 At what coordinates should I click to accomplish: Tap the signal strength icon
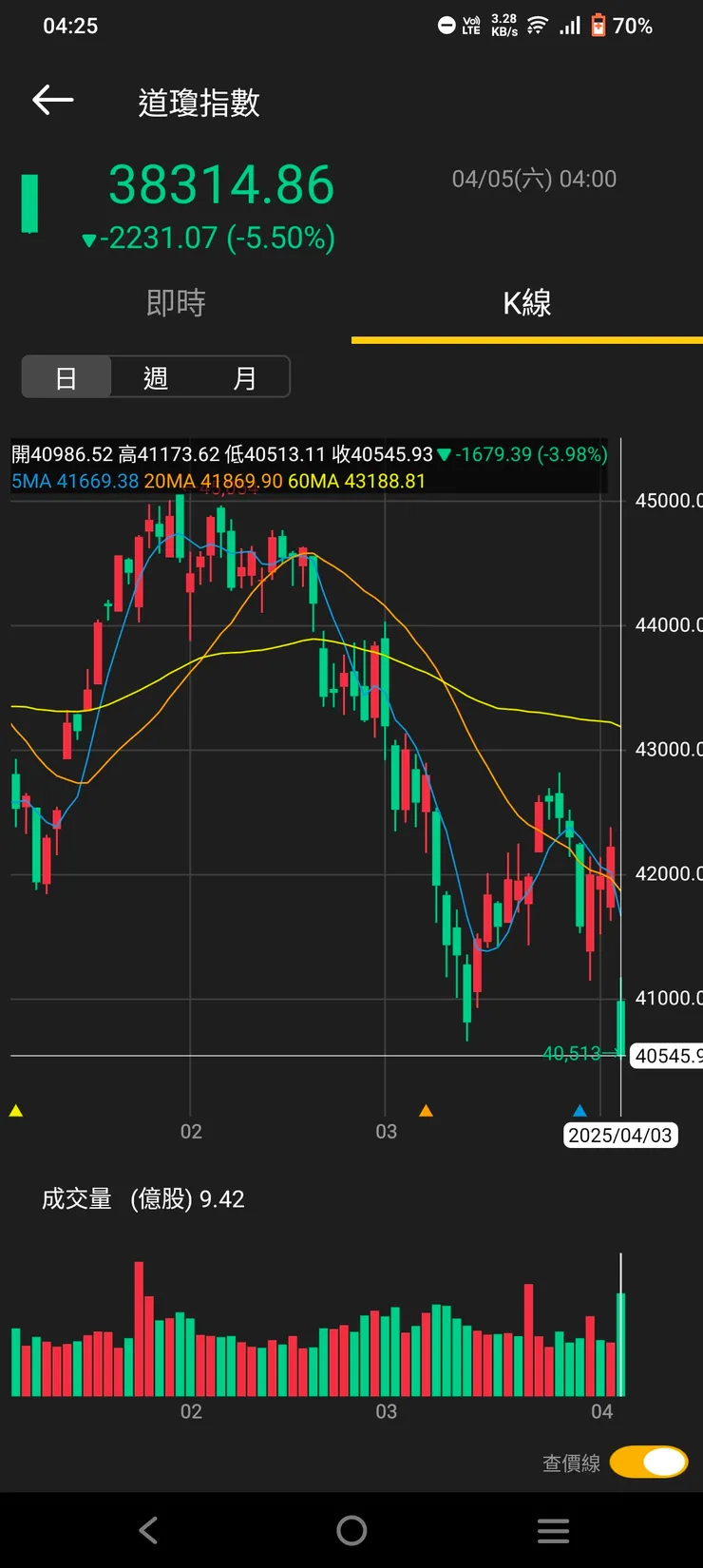point(570,25)
